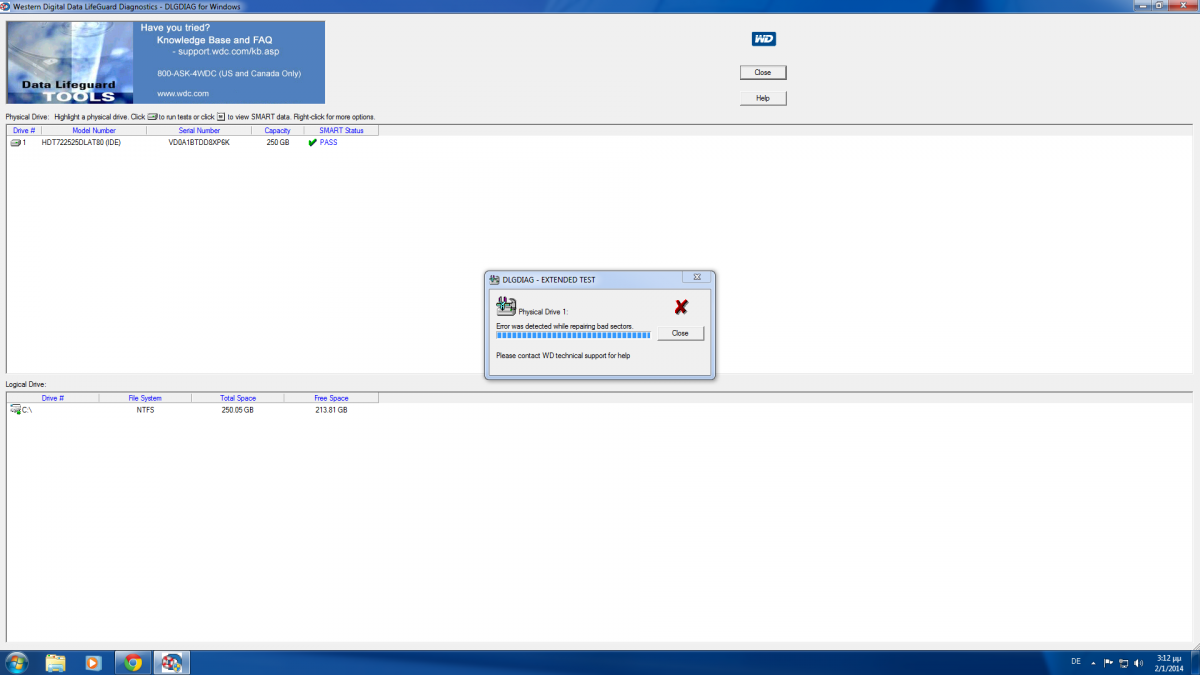Screen dimensions: 1200x675
Task: Click the 250.05 GB total space value
Action: point(238,410)
